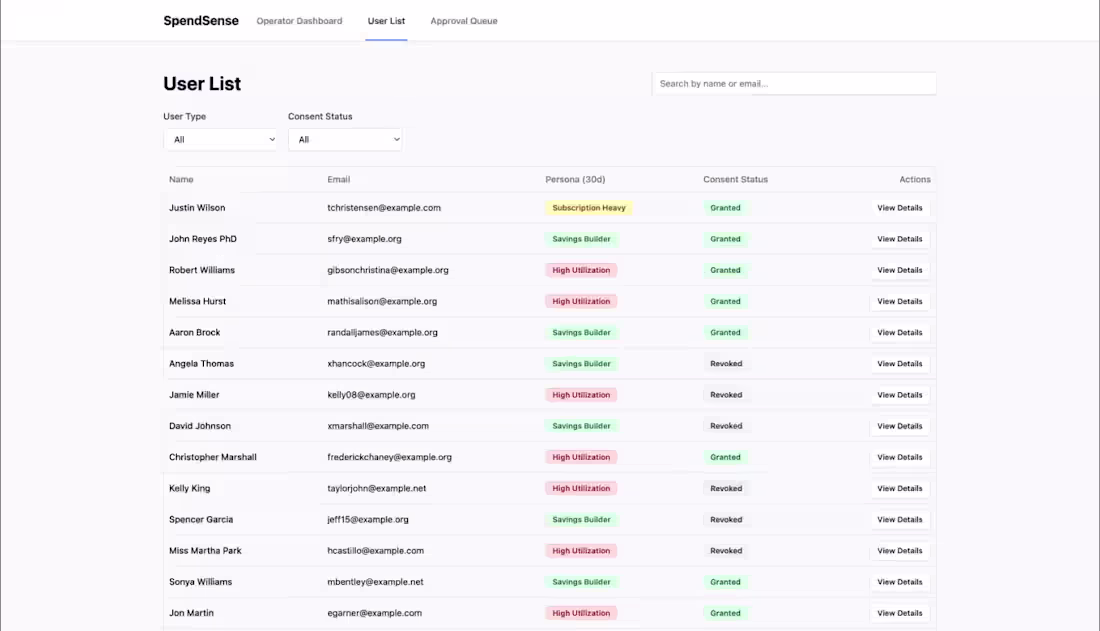Click the Name column header
Screen dimensions: 1100x631
pos(181,180)
